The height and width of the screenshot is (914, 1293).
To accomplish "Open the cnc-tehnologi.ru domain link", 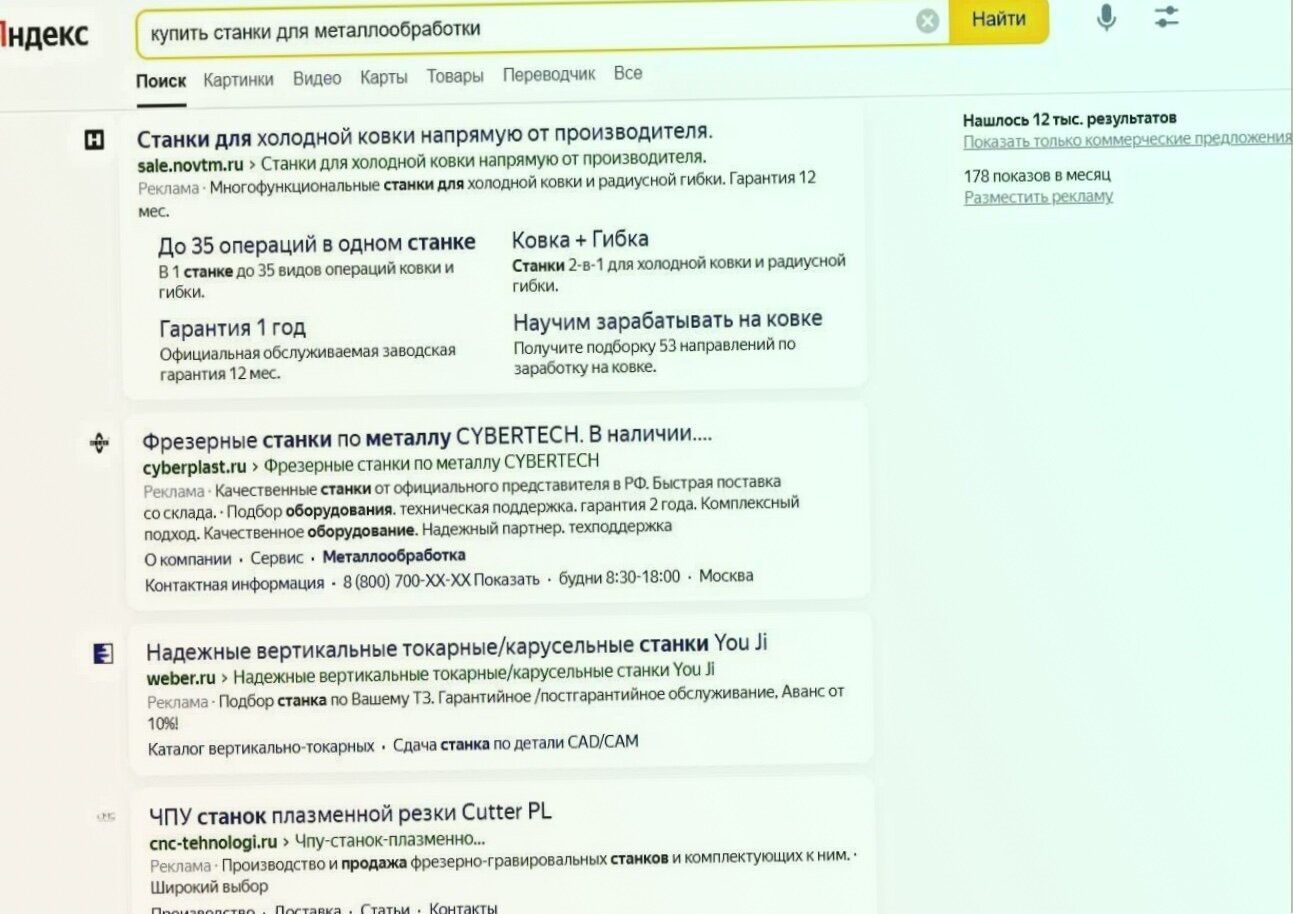I will click(214, 842).
